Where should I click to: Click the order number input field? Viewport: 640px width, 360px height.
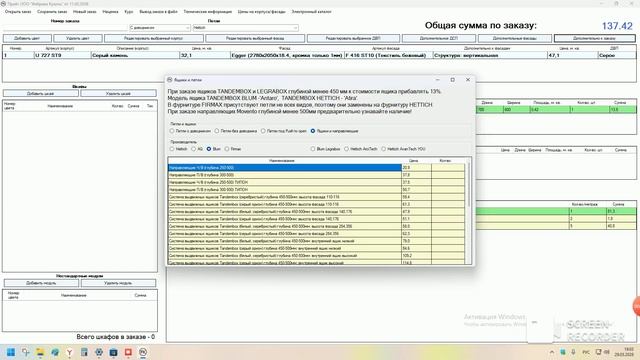pos(65,28)
